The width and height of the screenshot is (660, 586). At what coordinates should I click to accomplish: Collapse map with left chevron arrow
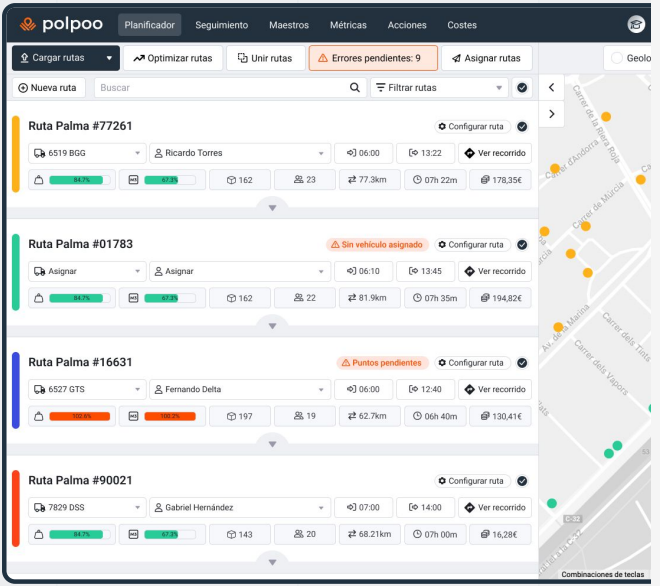(551, 88)
